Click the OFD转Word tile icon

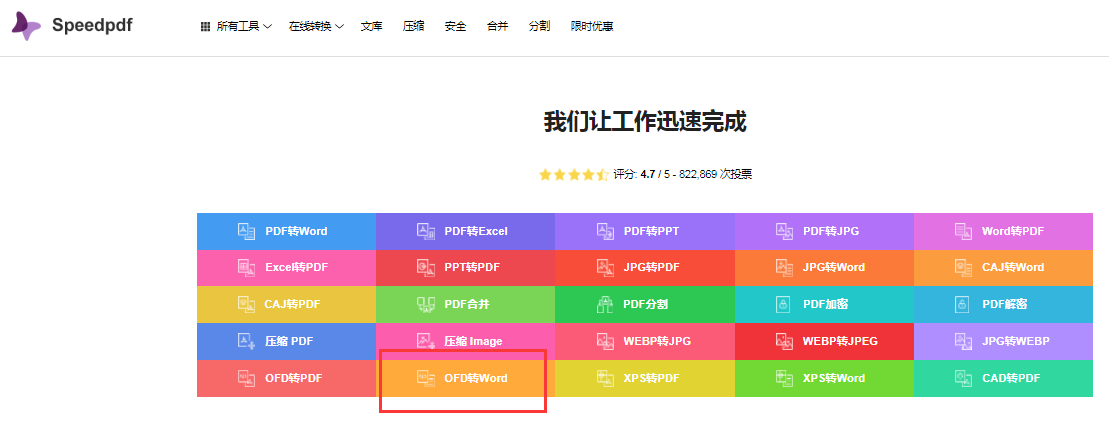[426, 378]
